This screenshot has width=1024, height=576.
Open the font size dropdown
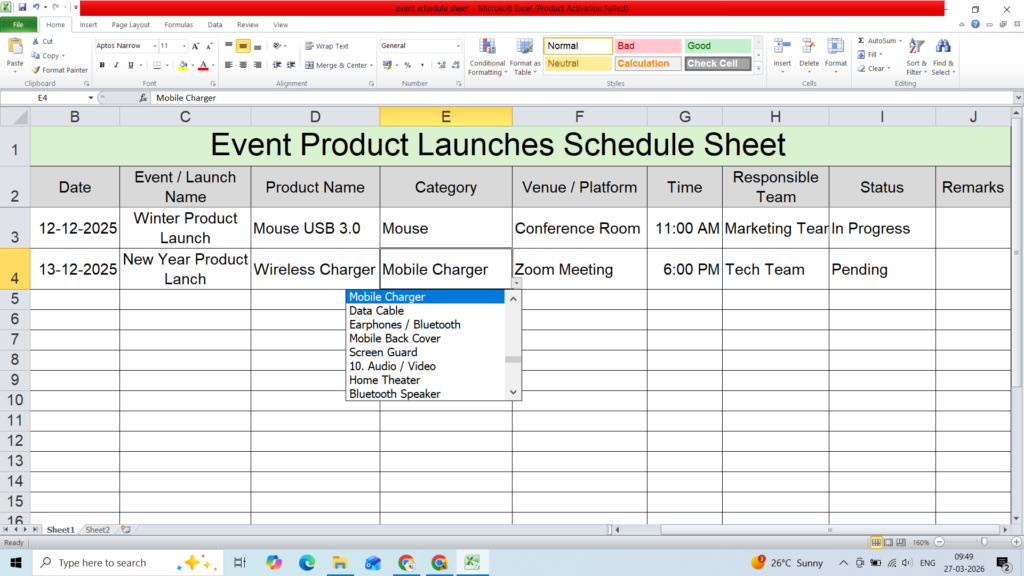click(184, 46)
